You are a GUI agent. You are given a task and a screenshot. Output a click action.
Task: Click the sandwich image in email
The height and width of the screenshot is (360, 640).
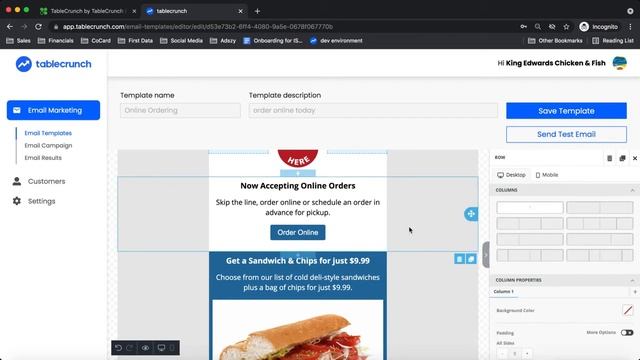click(x=298, y=330)
